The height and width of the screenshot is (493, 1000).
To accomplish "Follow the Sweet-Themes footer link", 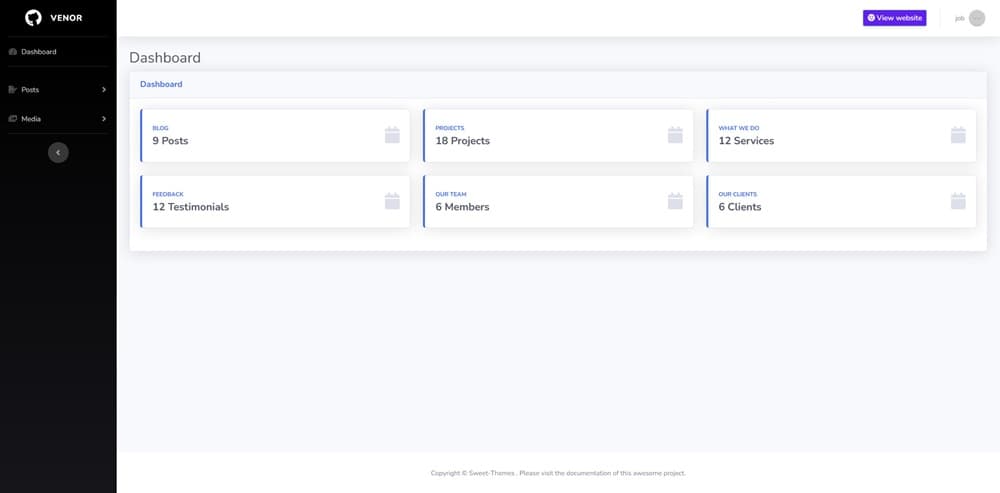I will tap(492, 473).
